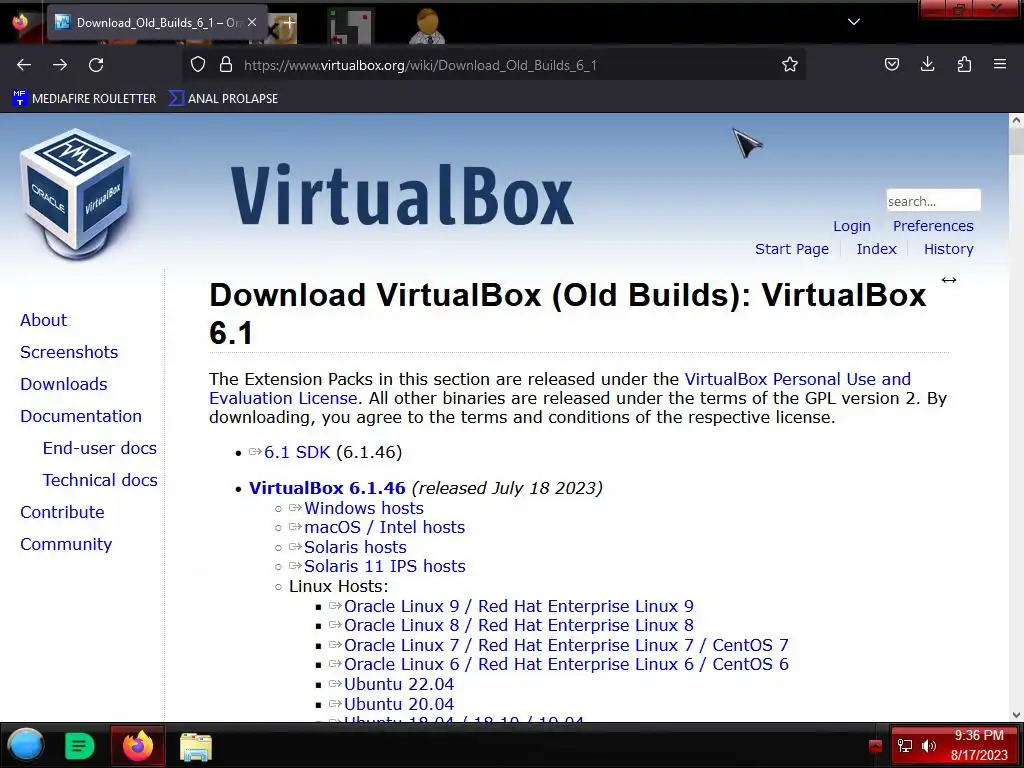Screen dimensions: 1024x768
Task: Open Technical docs in the sidebar
Action: tap(100, 481)
